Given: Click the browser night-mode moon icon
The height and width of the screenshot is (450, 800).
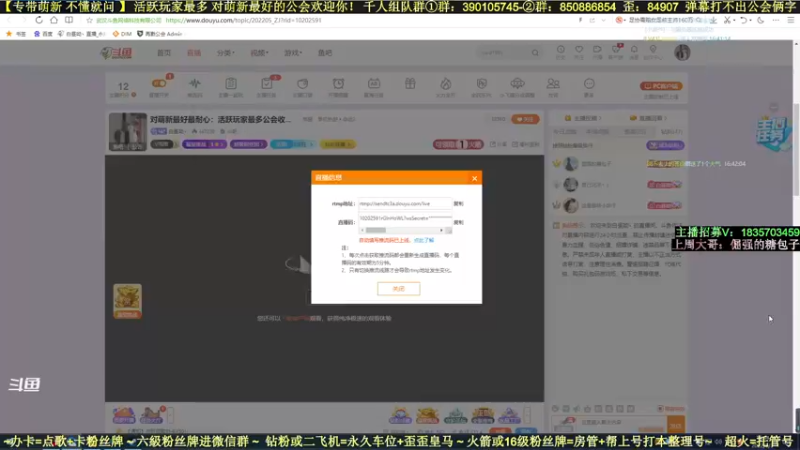Looking at the screenshot, I should 761,20.
